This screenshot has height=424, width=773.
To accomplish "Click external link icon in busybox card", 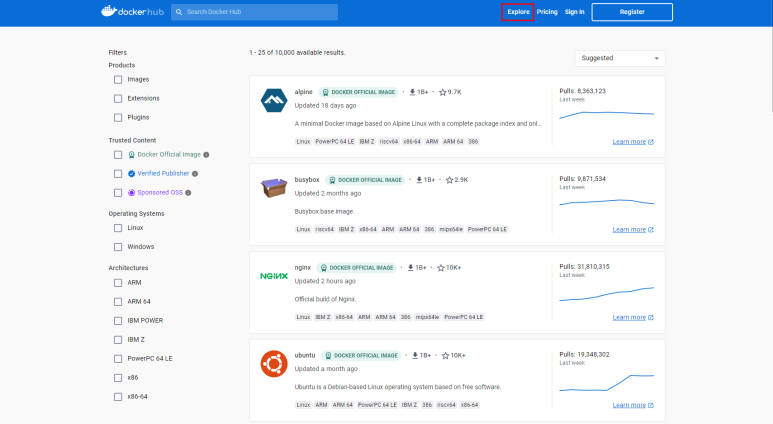I will [x=651, y=230].
